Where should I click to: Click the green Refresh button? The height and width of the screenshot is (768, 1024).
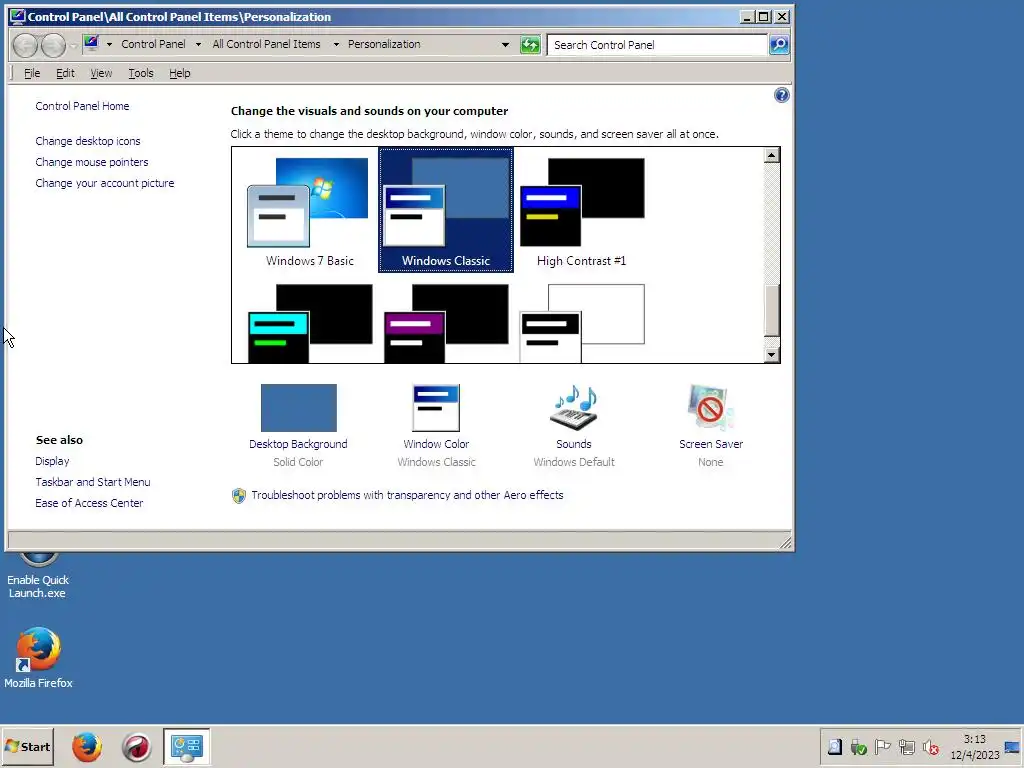pos(530,45)
